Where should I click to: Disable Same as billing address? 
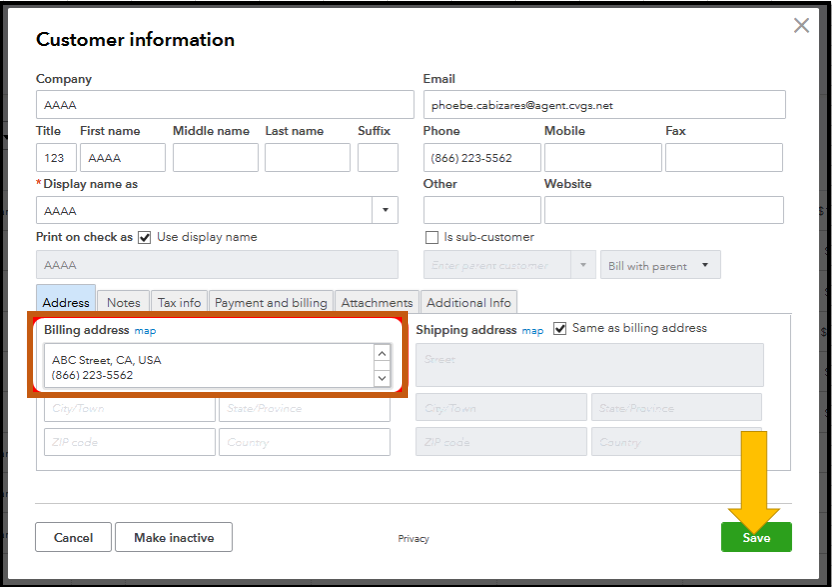pos(558,329)
